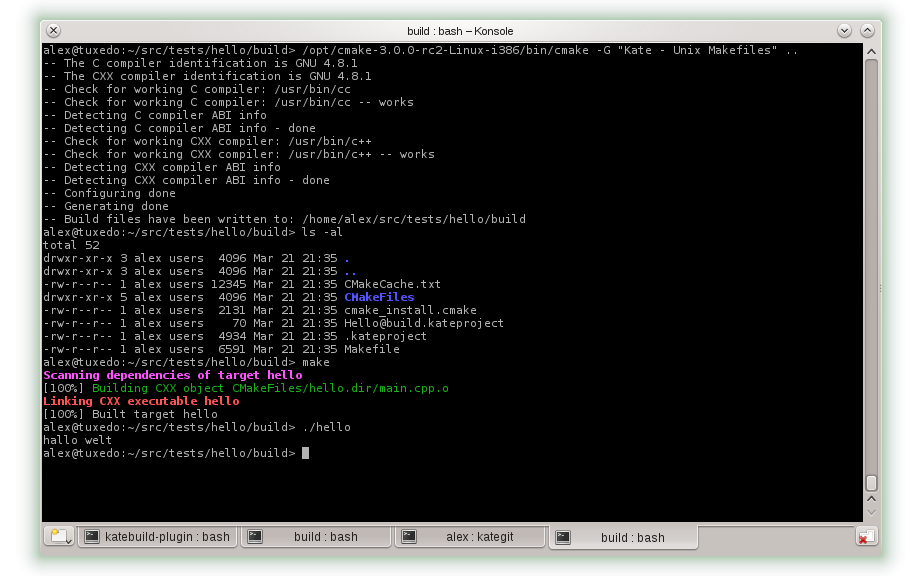Close the Konsole window

pyautogui.click(x=53, y=31)
